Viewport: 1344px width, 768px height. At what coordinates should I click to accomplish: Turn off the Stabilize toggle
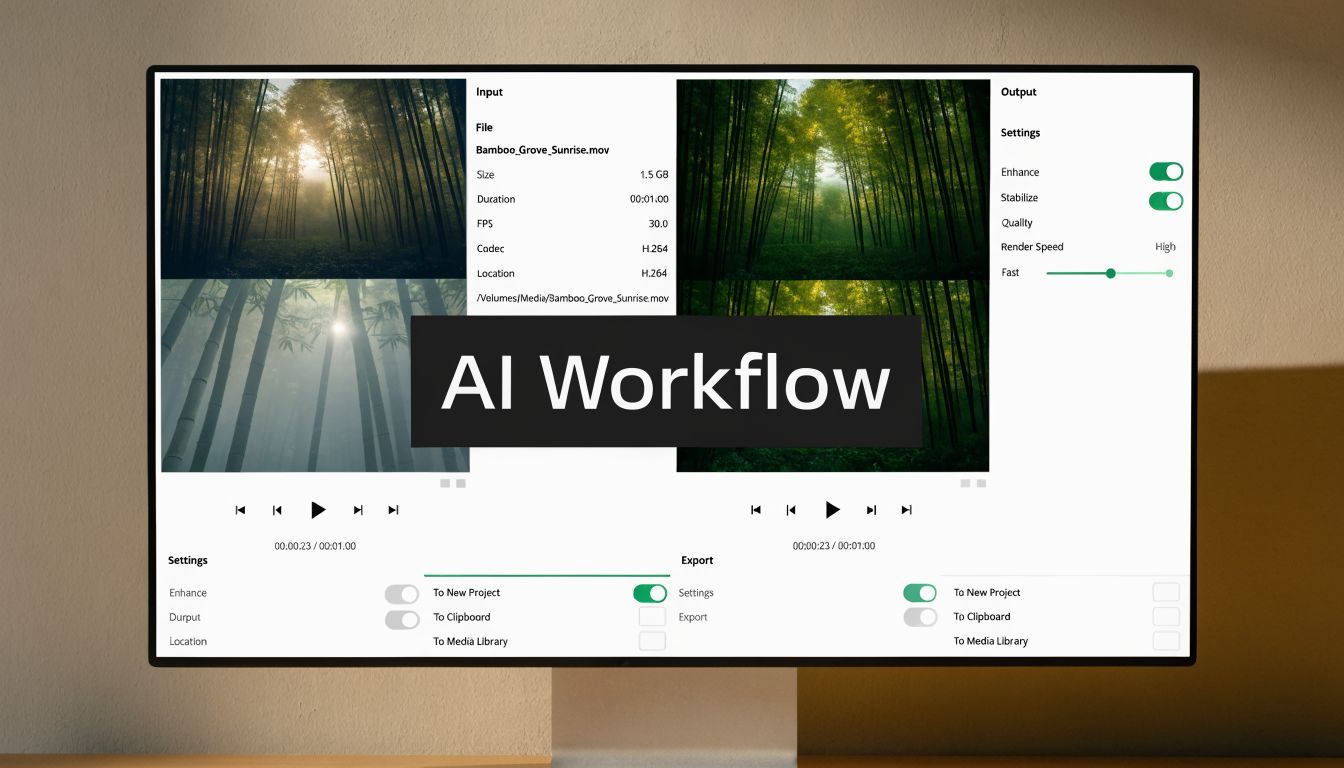pos(1166,200)
